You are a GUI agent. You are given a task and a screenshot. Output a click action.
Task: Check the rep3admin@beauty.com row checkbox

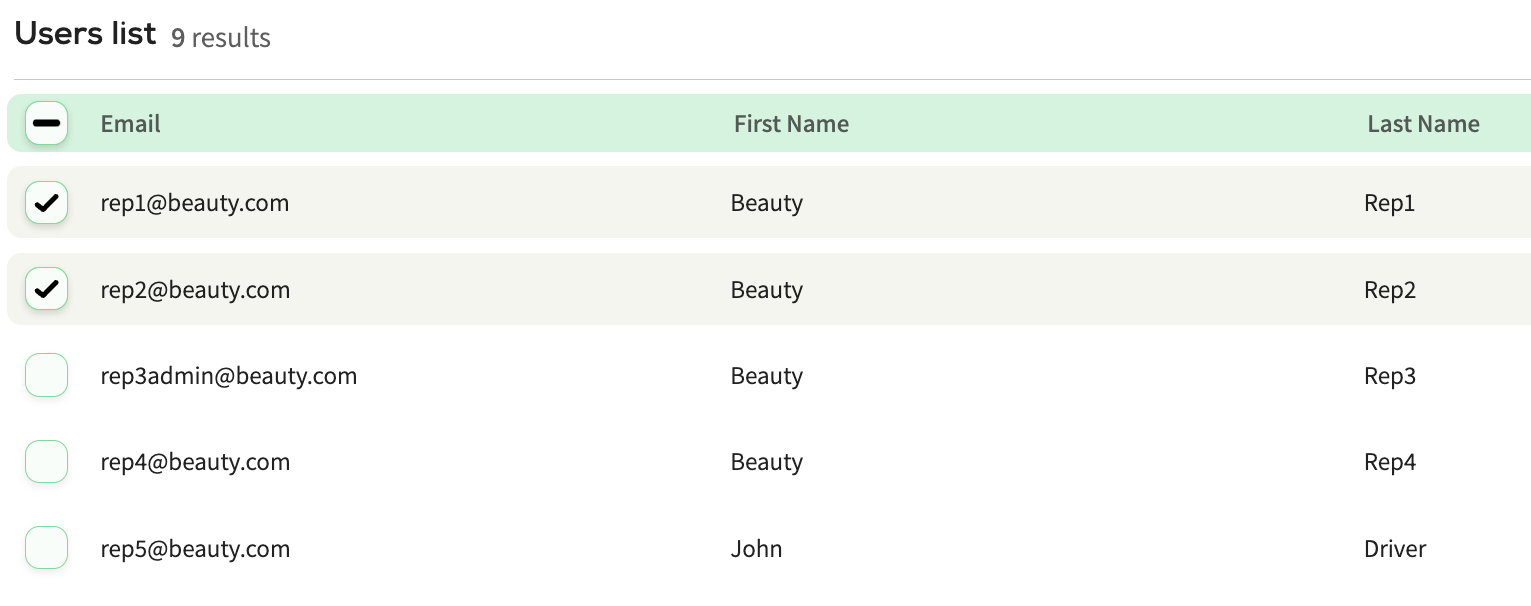coord(46,376)
